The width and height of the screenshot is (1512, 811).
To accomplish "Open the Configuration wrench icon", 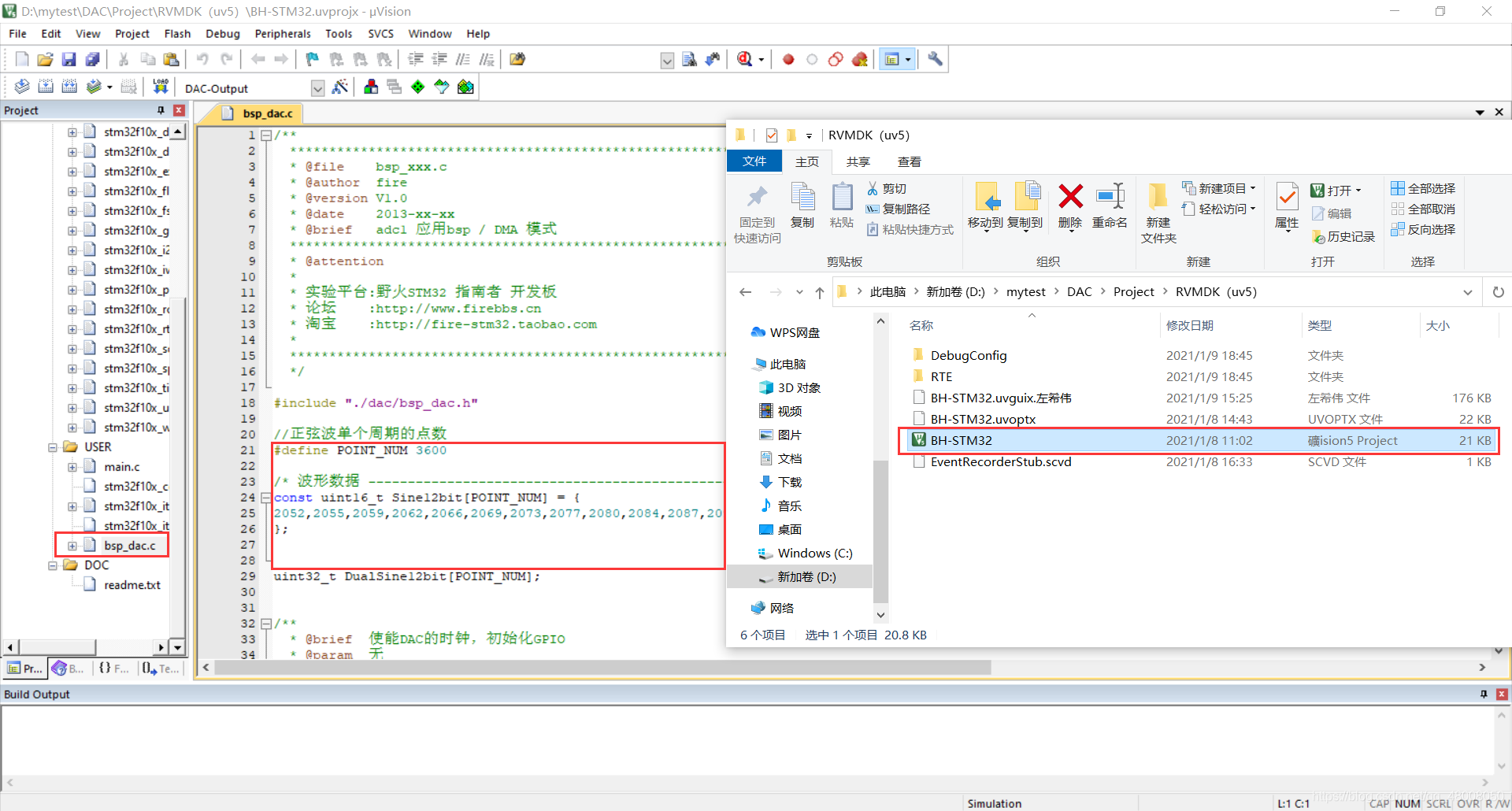I will 935,59.
